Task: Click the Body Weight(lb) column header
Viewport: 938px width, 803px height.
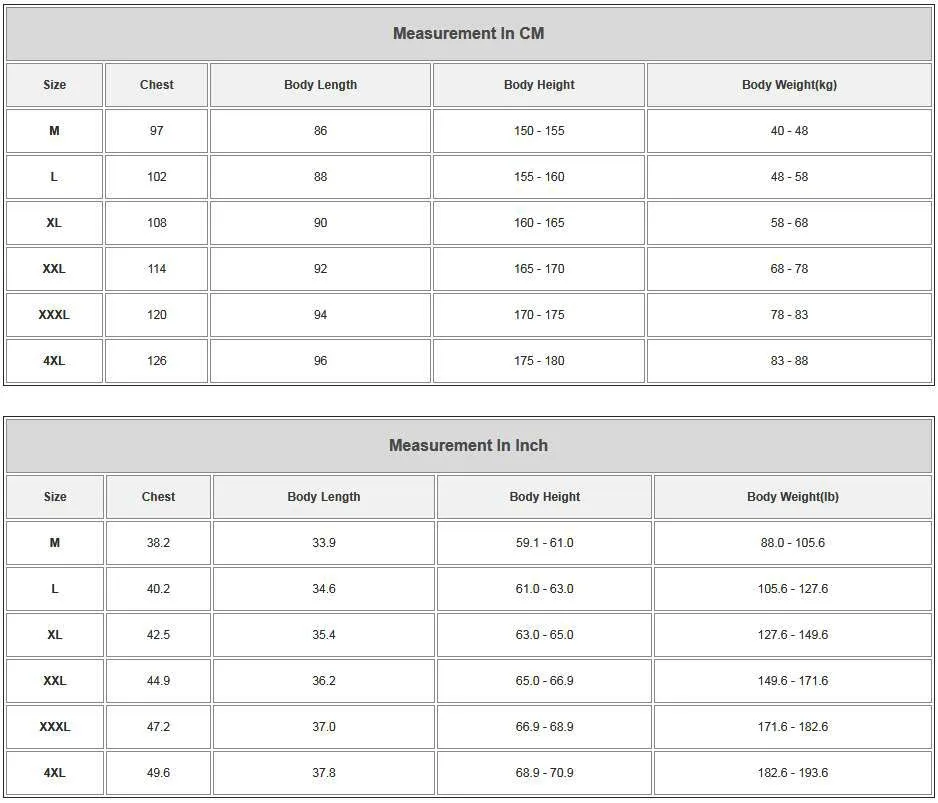Action: coord(792,497)
